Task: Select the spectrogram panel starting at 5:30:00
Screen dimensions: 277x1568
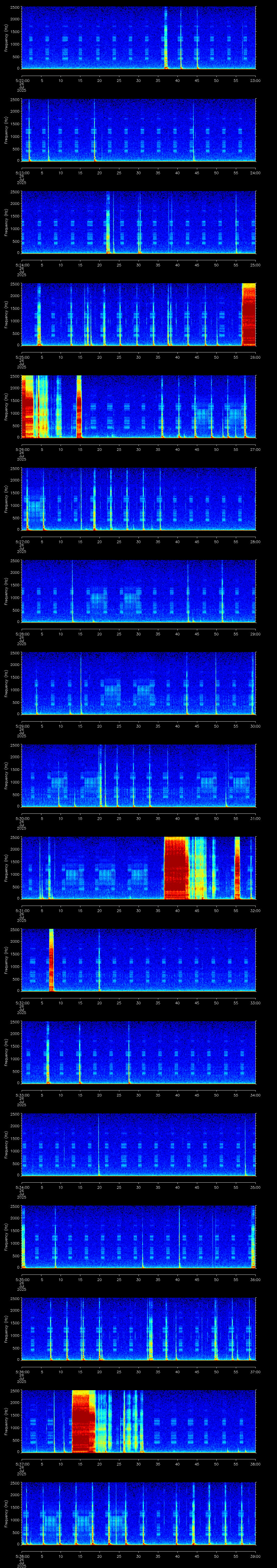Action: (x=139, y=775)
